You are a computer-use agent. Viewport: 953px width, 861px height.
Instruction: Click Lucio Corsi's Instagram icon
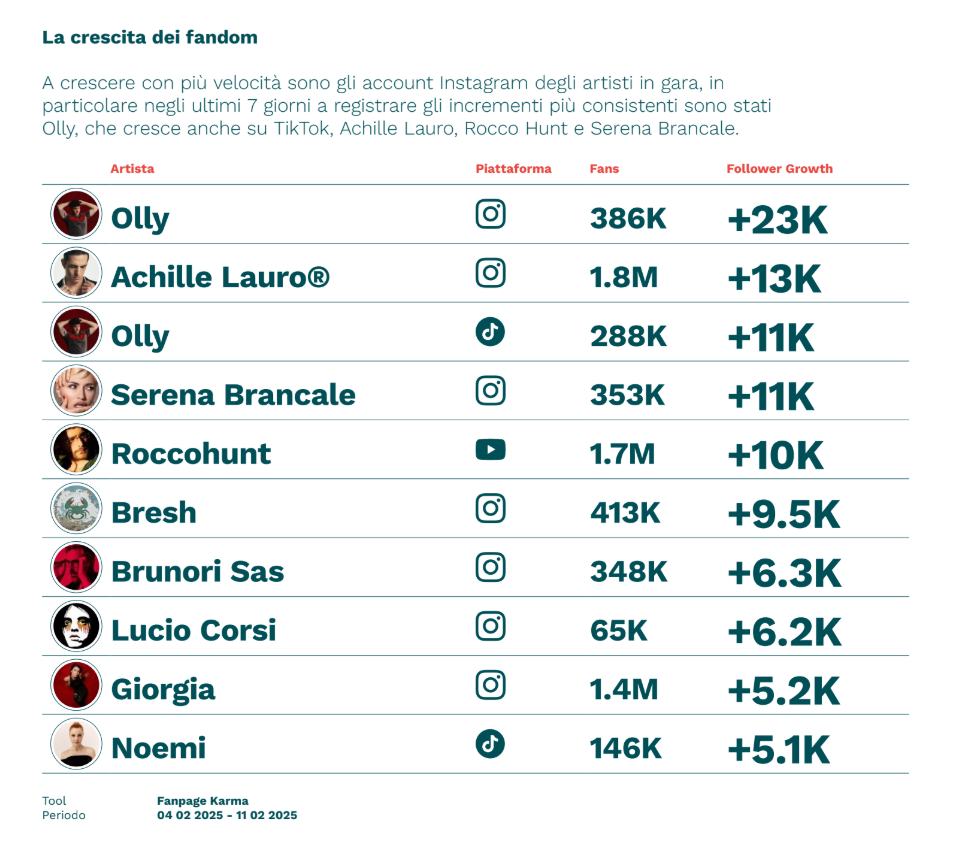tap(490, 627)
